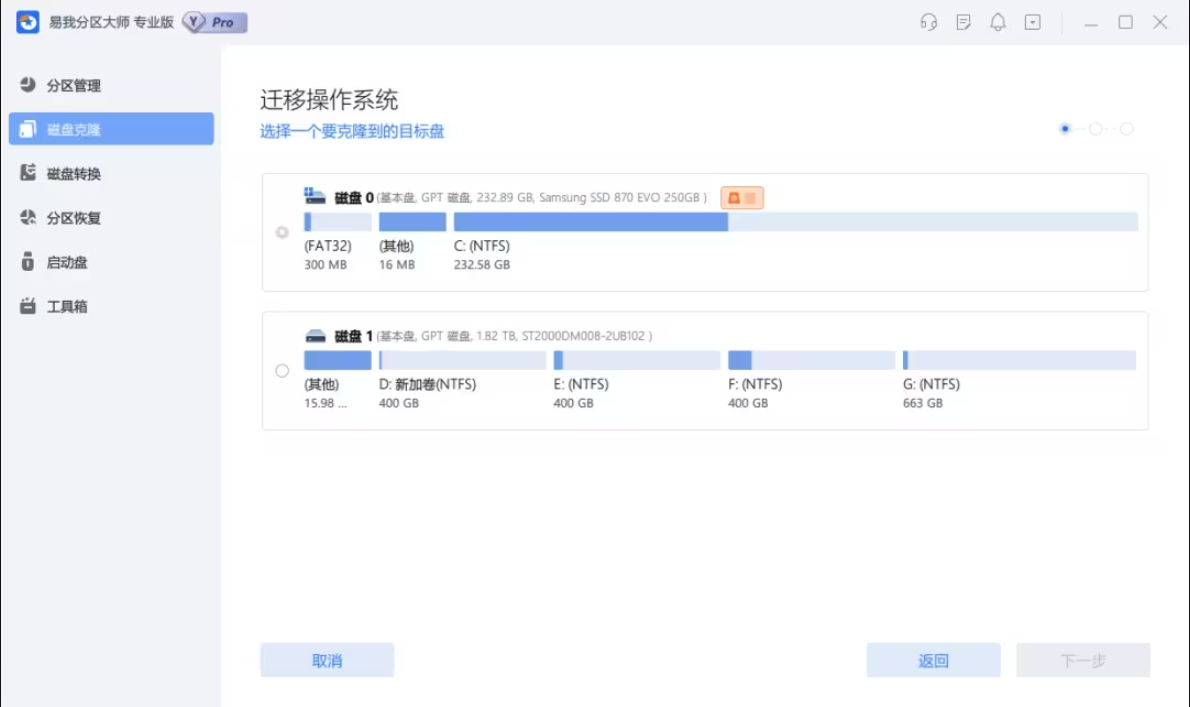This screenshot has width=1190, height=707.
Task: Select the 磁盘 0 radio button
Action: coord(282,232)
